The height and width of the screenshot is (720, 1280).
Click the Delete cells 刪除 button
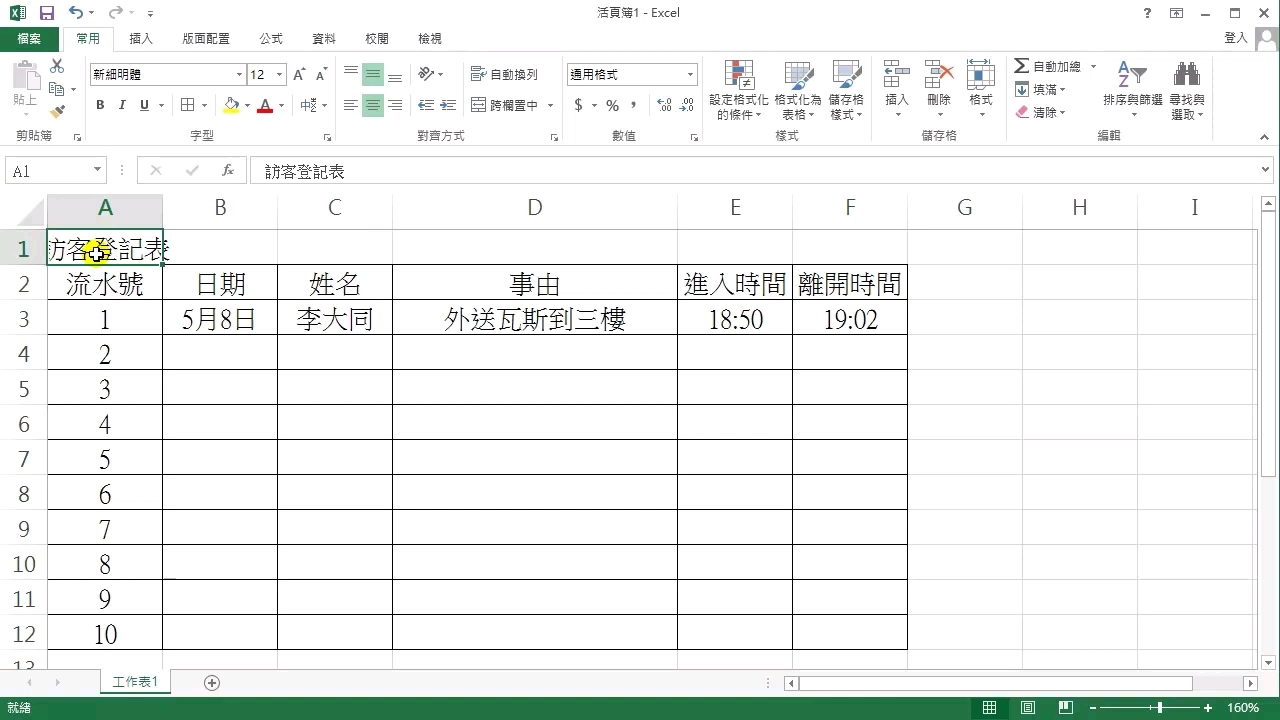tap(939, 90)
